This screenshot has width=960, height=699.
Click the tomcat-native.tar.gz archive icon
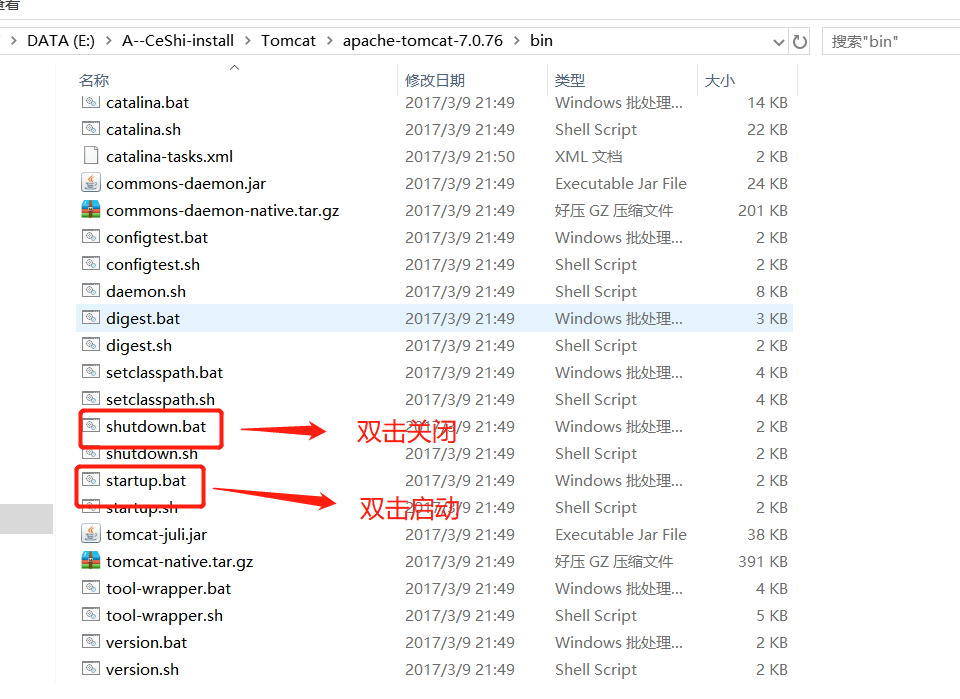[91, 561]
